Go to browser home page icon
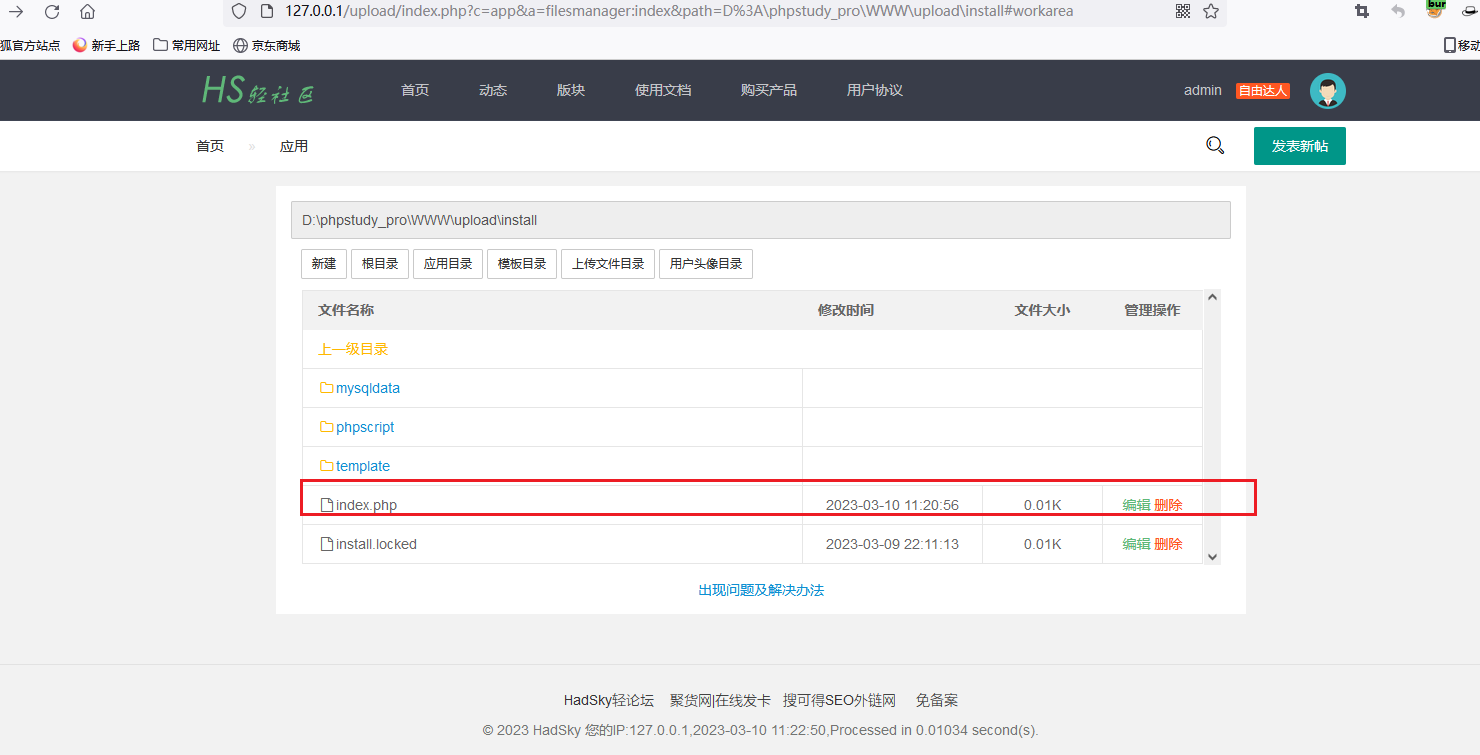Screen dimensions: 1480x755 coord(88,12)
